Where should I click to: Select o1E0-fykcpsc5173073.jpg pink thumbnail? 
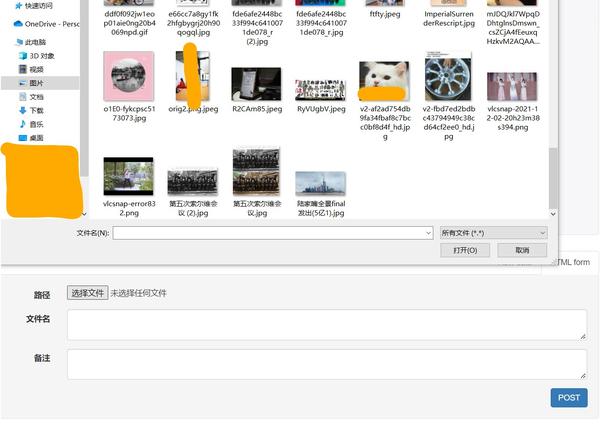[x=129, y=76]
